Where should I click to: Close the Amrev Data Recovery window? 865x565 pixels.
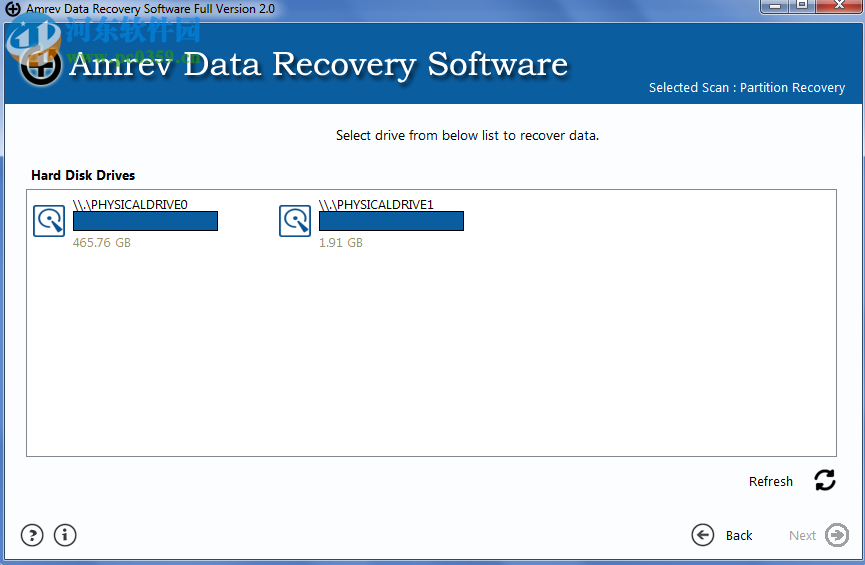click(x=839, y=6)
